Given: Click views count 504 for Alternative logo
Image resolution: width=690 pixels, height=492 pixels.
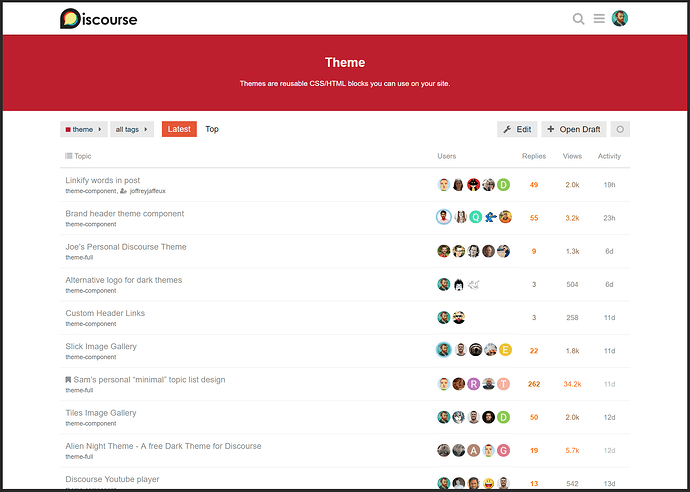Looking at the screenshot, I should tap(572, 285).
